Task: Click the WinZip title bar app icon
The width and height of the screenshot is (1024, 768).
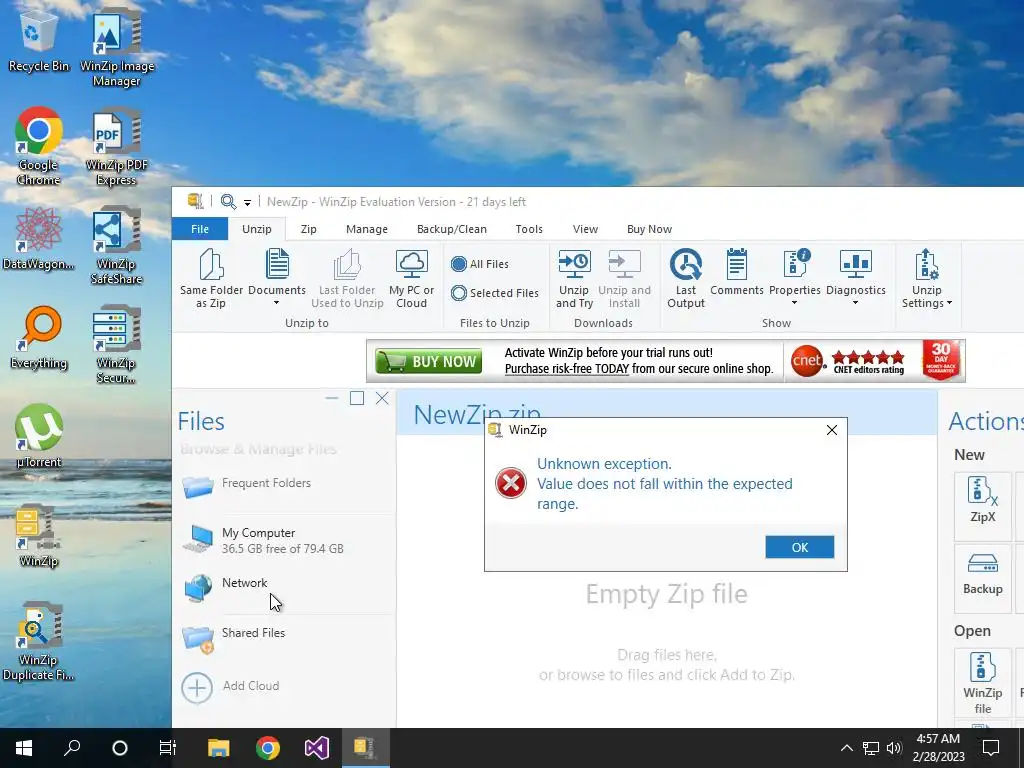Action: pyautogui.click(x=195, y=201)
